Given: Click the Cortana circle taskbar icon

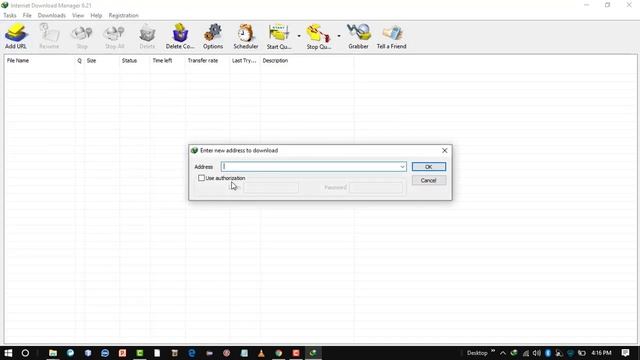Looking at the screenshot, I should click(25, 353).
